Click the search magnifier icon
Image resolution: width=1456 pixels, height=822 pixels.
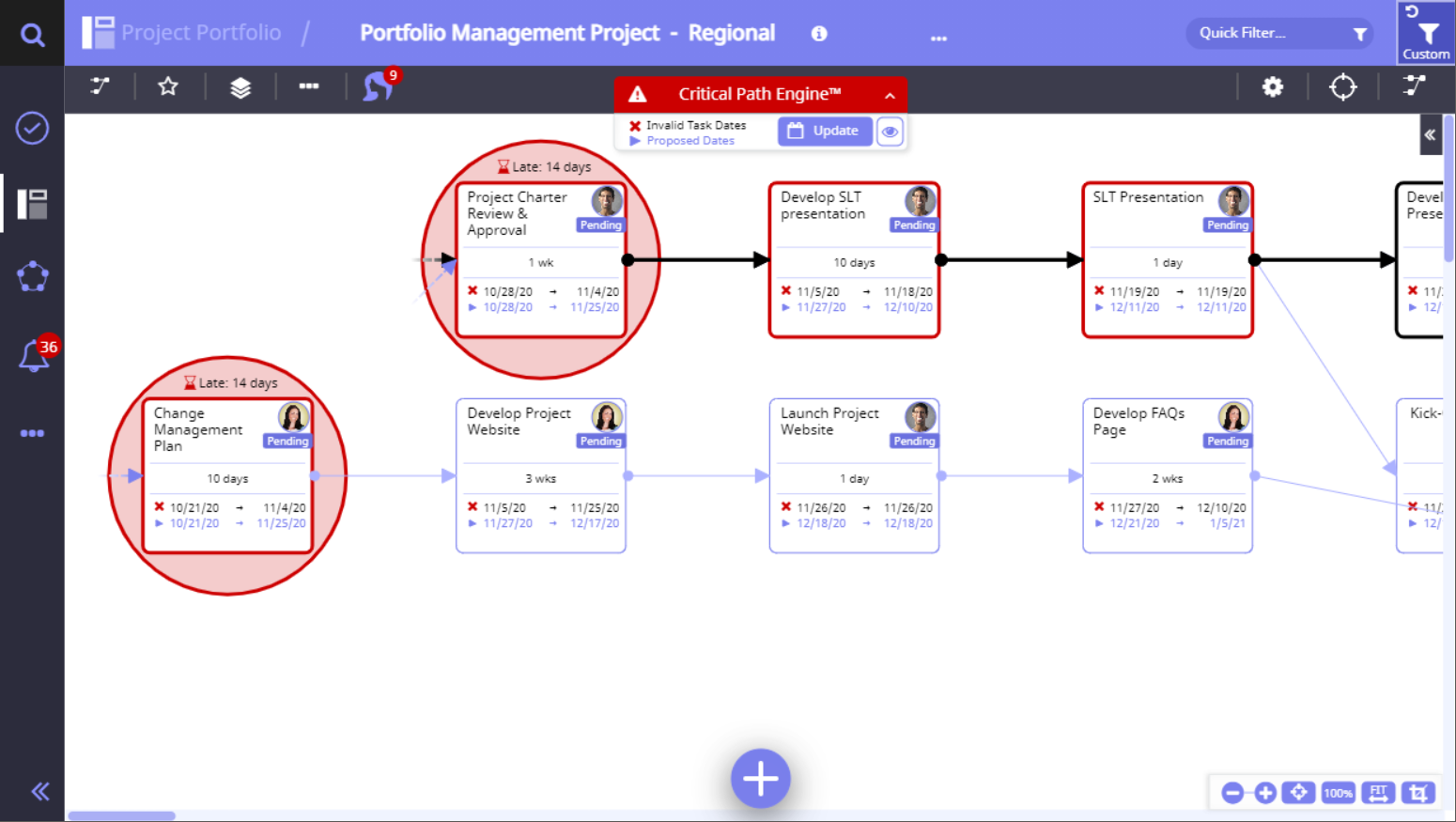tap(32, 35)
